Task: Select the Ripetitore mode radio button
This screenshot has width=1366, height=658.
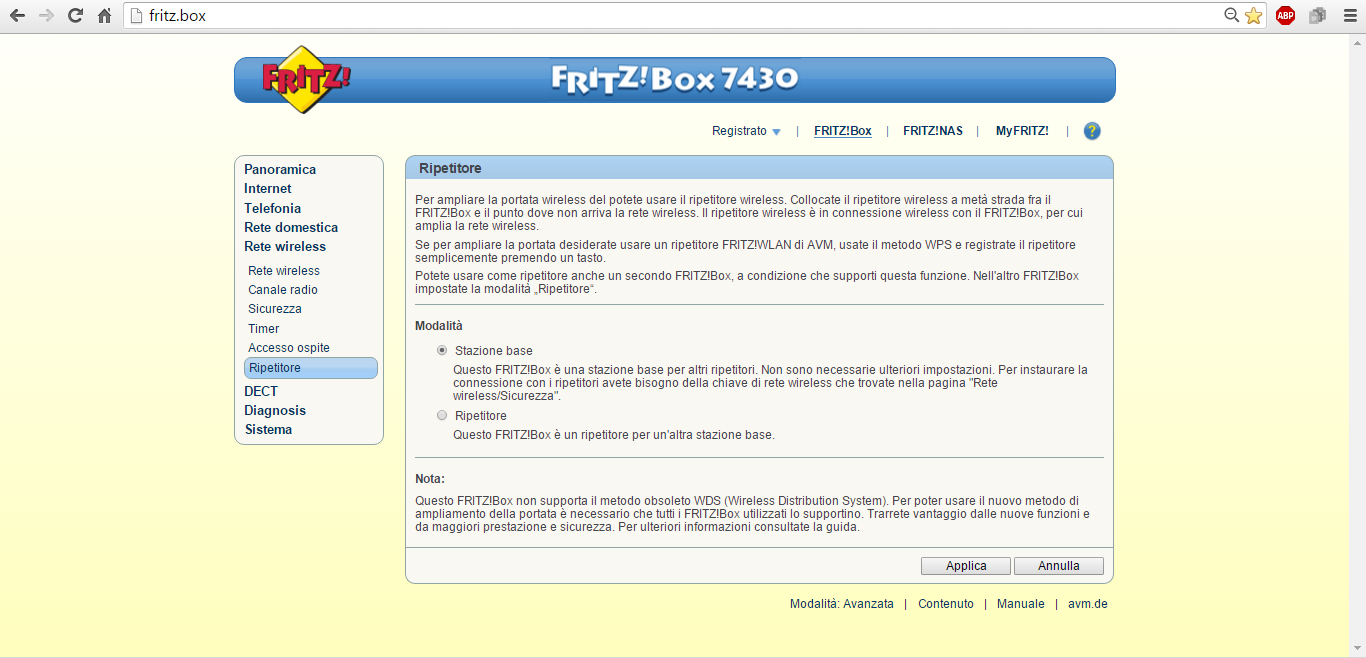Action: click(x=442, y=415)
